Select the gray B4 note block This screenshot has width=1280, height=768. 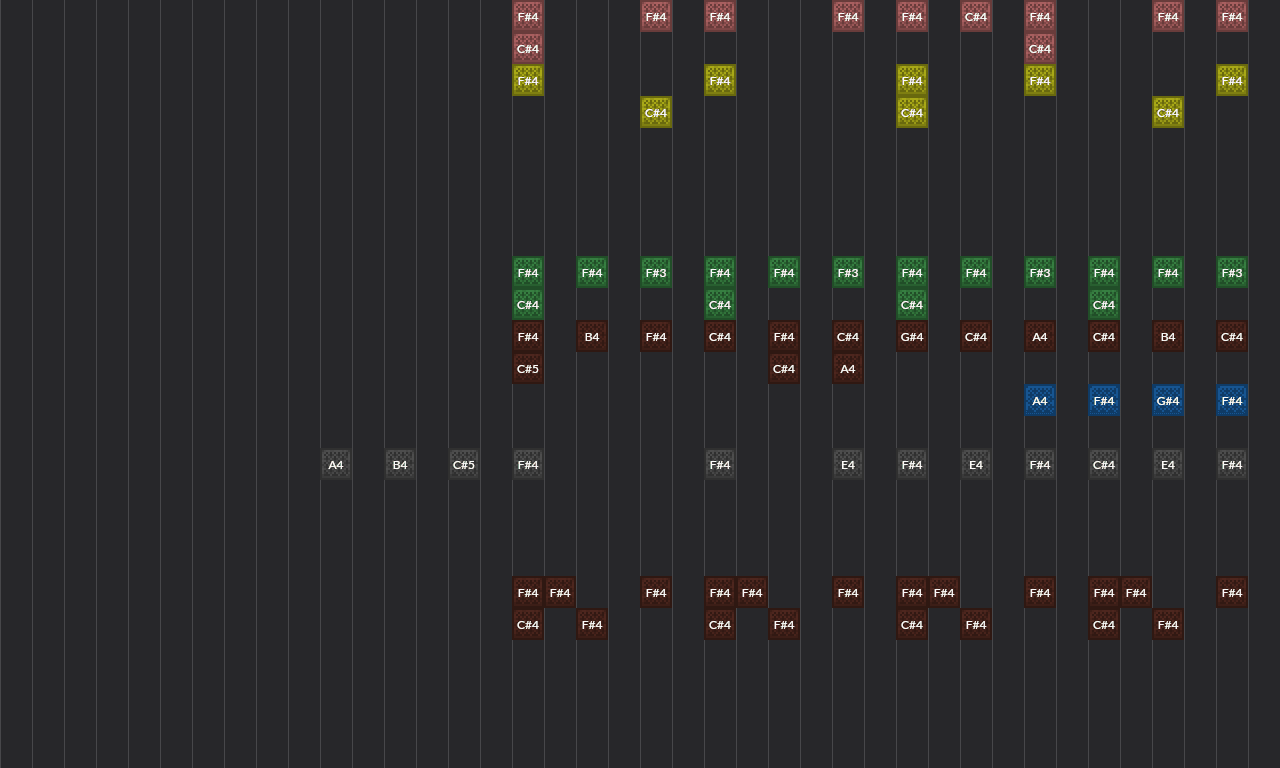click(400, 465)
